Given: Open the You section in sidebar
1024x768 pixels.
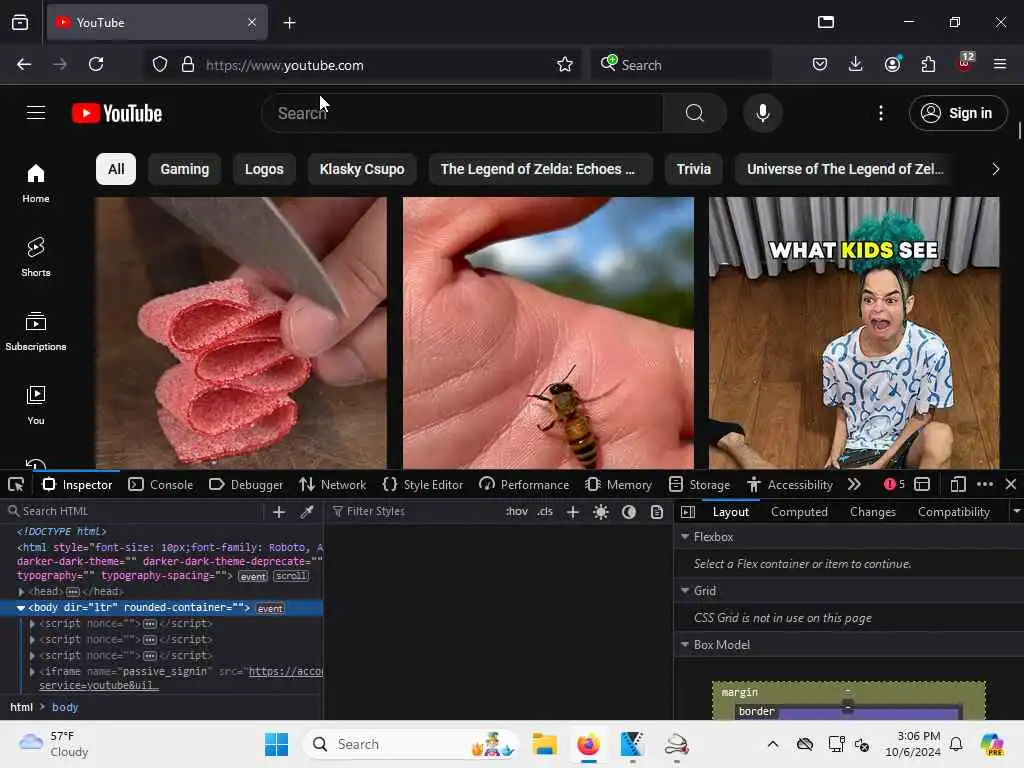Looking at the screenshot, I should 36,405.
